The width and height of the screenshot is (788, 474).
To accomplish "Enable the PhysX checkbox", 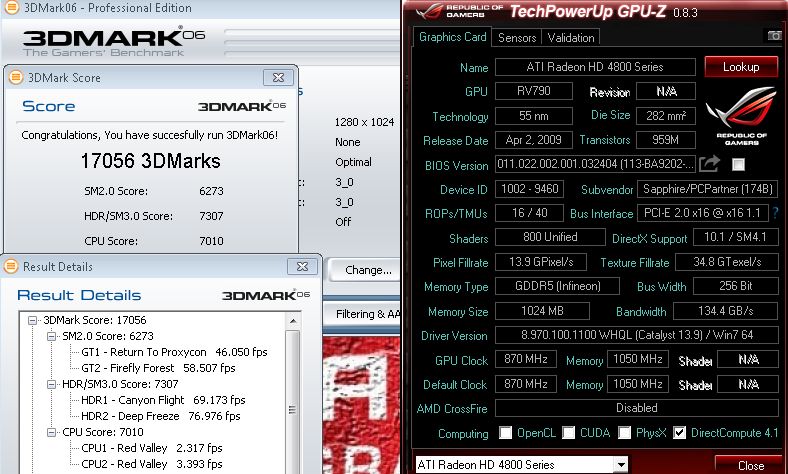I will pyautogui.click(x=624, y=433).
